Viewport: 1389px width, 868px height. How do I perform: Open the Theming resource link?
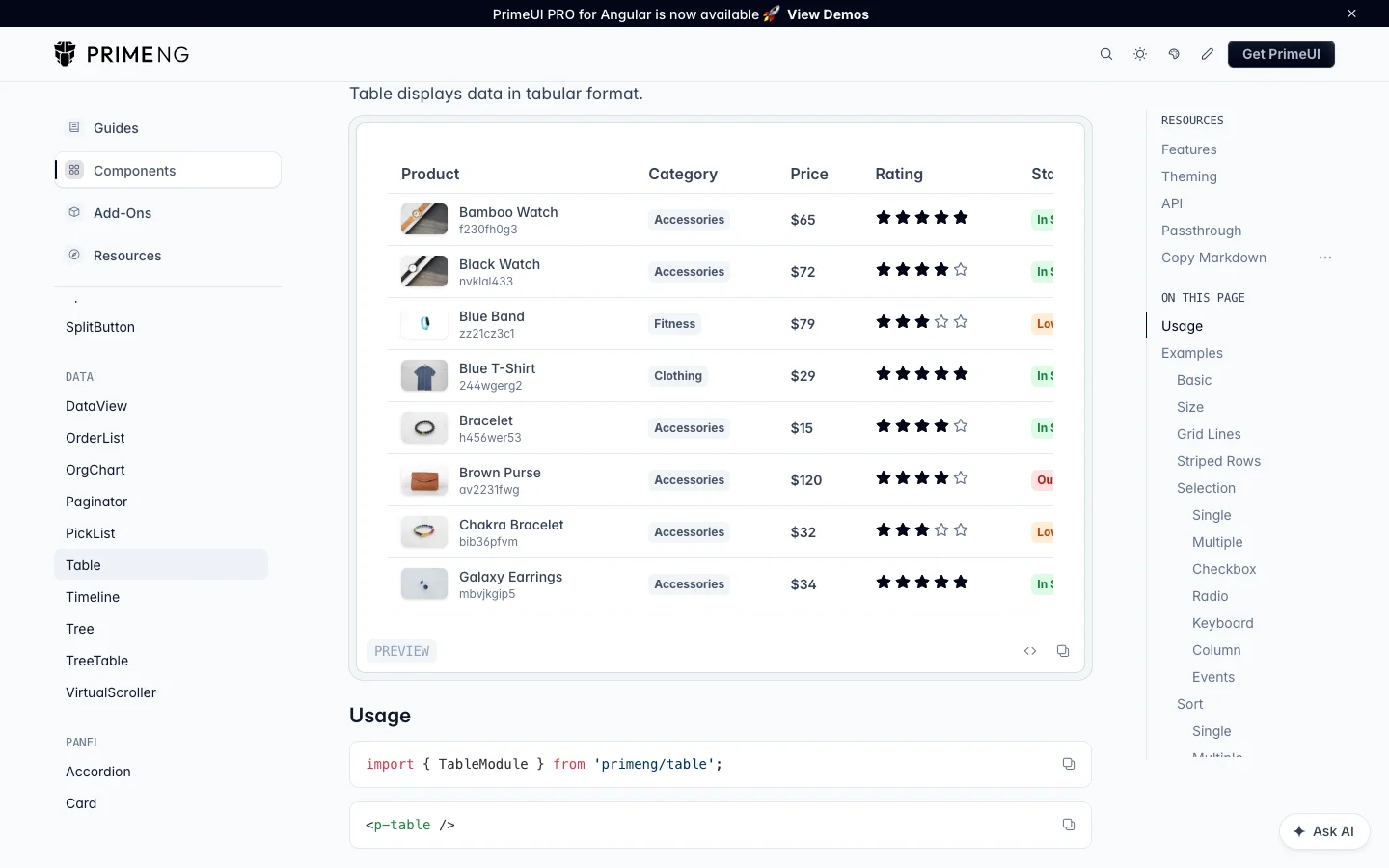[1189, 176]
